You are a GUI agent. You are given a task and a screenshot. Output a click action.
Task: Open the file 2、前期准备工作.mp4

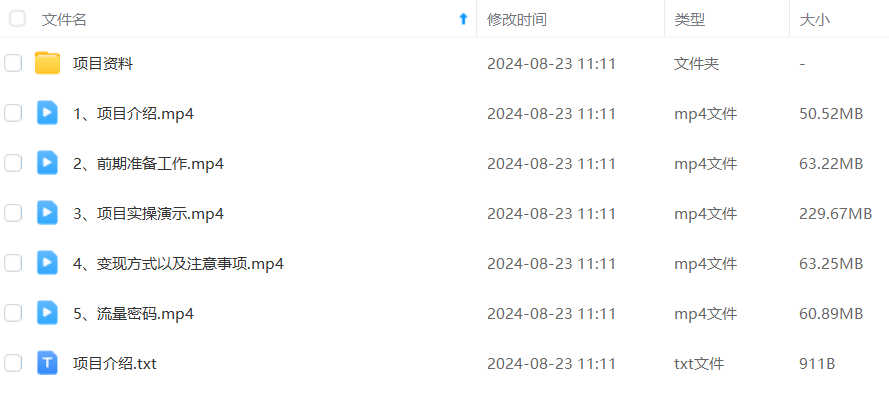149,164
